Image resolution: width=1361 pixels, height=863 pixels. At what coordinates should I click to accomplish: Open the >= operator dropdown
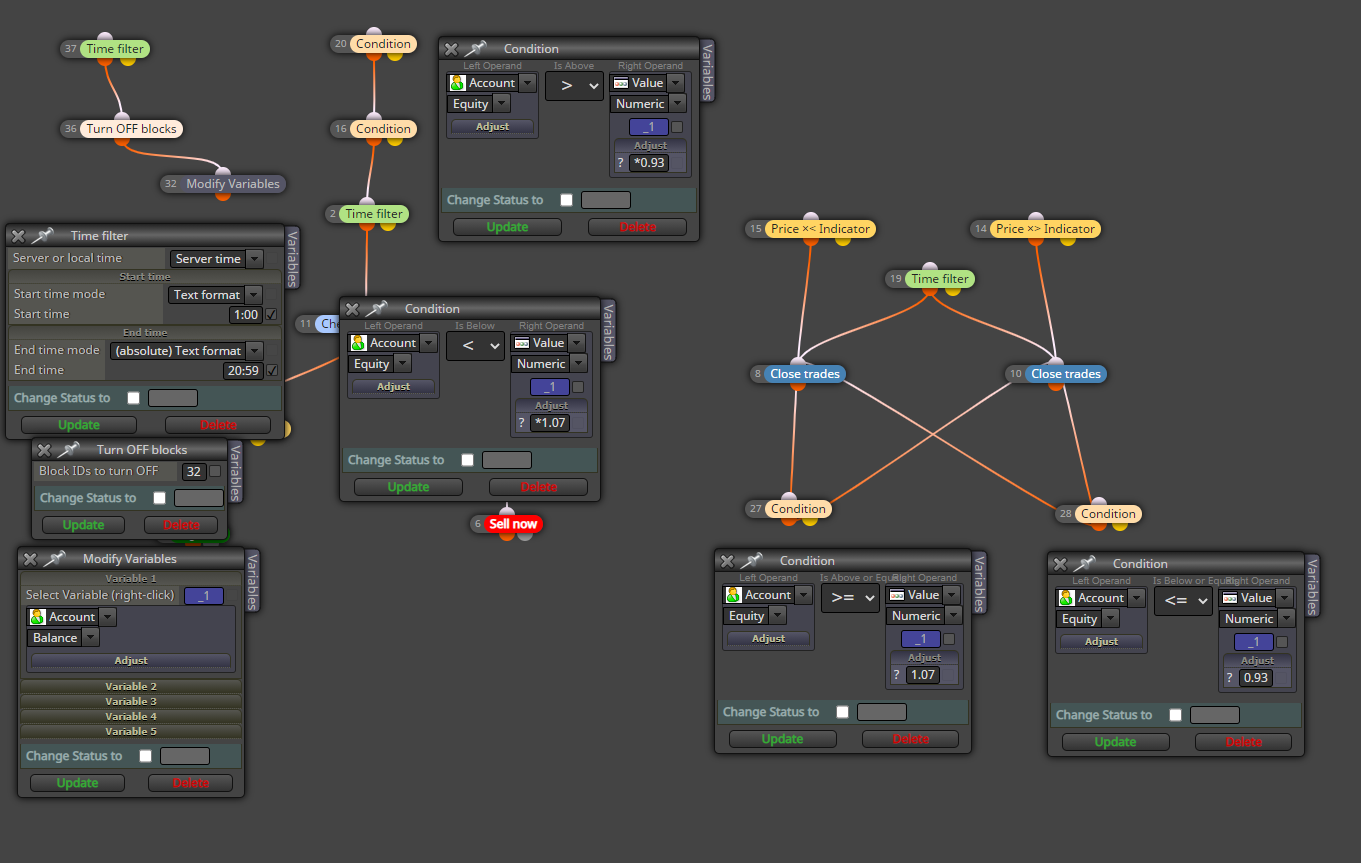(x=850, y=598)
